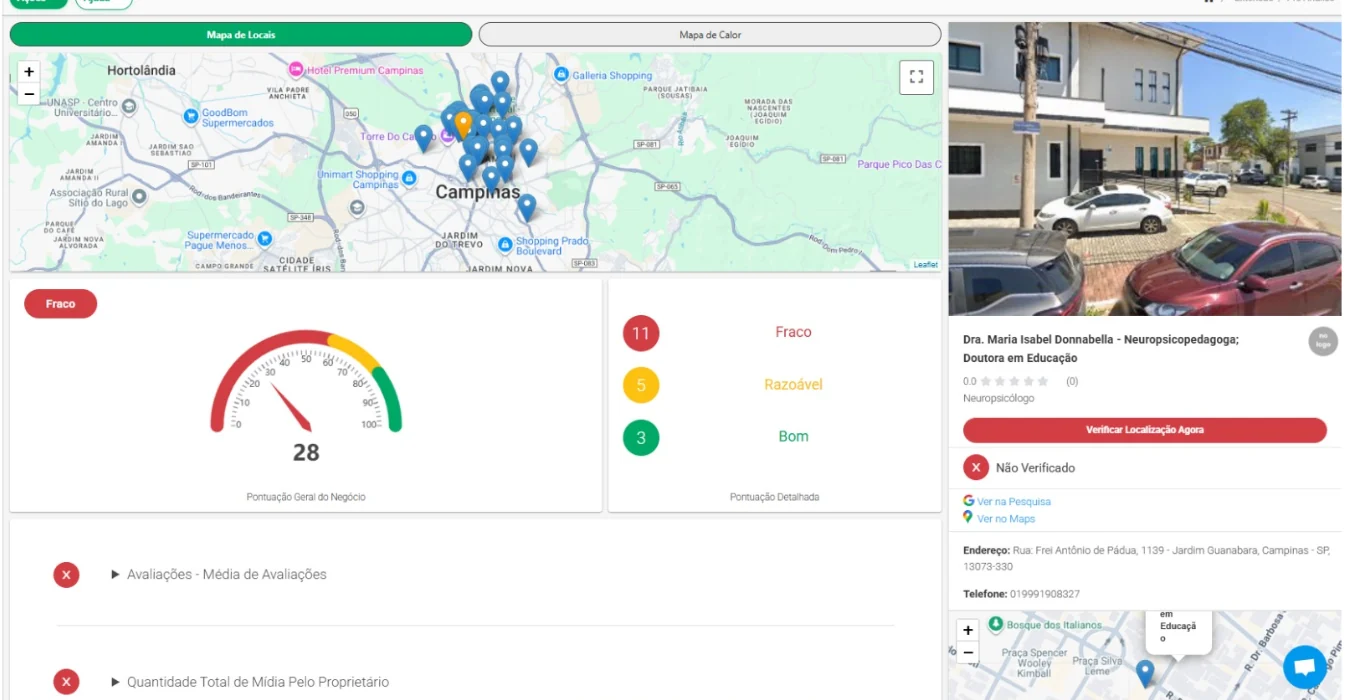This screenshot has height=700, width=1346.
Task: Expand Quantidade Total de Mídia Pelo Proprietário
Action: (x=249, y=682)
